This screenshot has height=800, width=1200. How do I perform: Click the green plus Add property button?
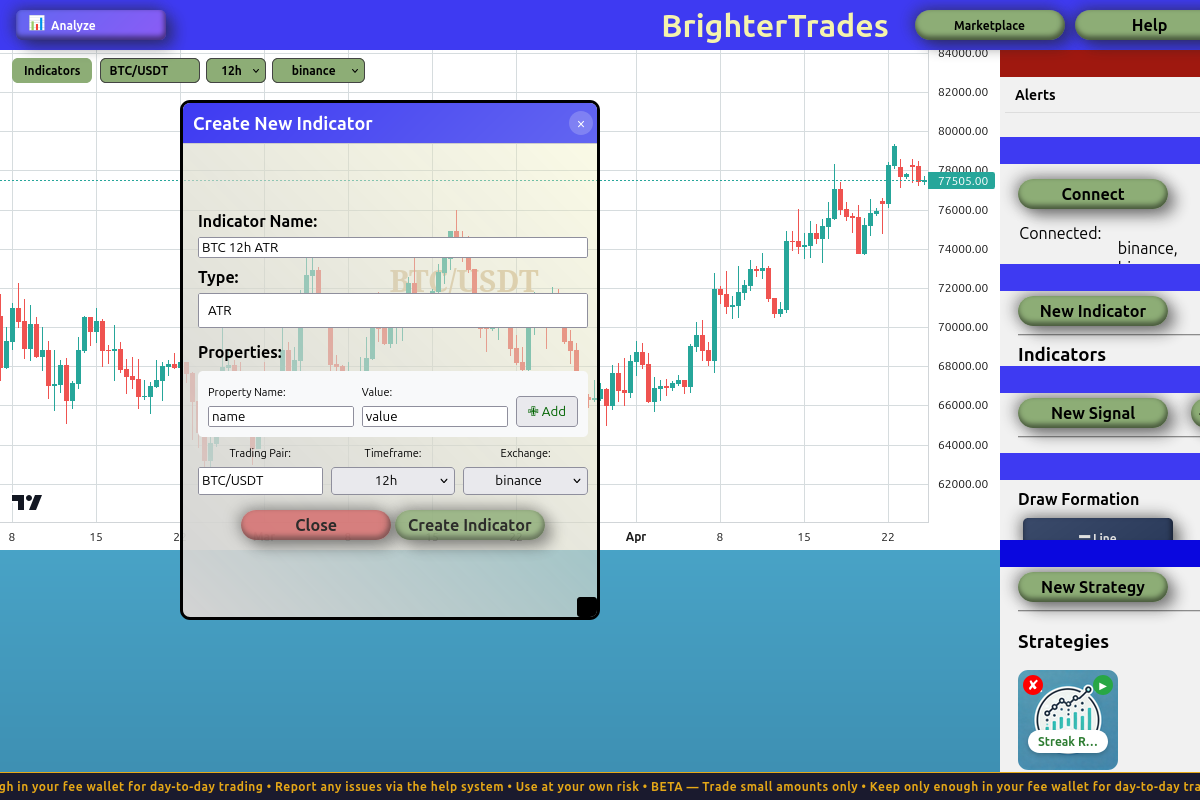547,411
